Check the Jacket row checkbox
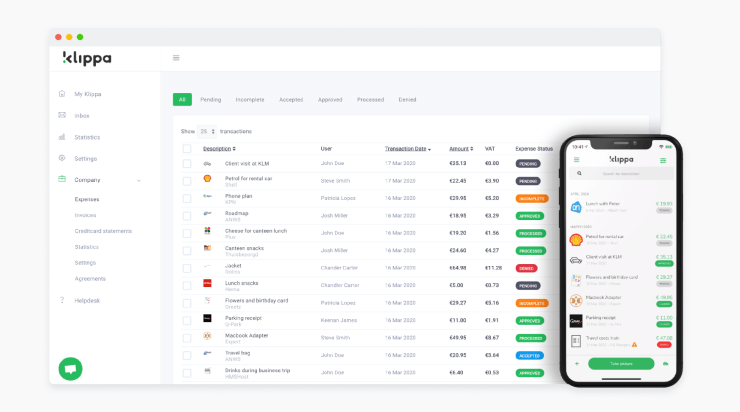 (x=187, y=269)
